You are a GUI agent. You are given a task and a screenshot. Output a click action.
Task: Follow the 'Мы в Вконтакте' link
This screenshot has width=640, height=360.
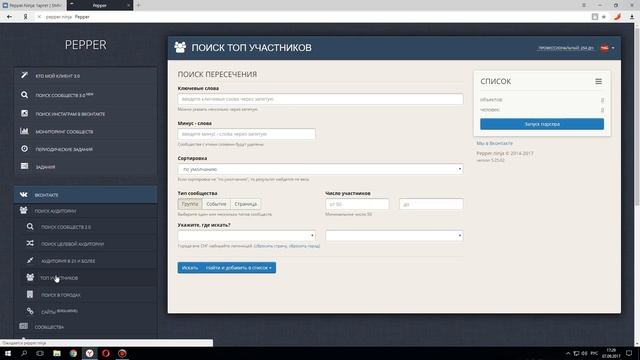pyautogui.click(x=494, y=143)
